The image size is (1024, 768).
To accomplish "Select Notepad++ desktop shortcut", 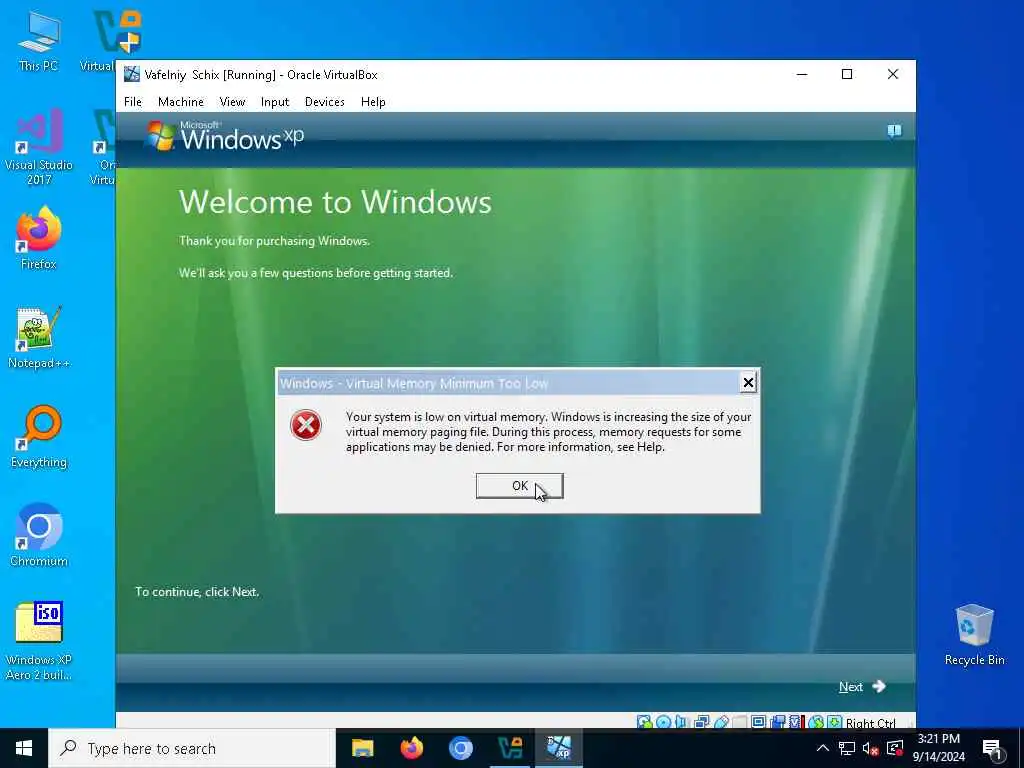I will [x=39, y=338].
